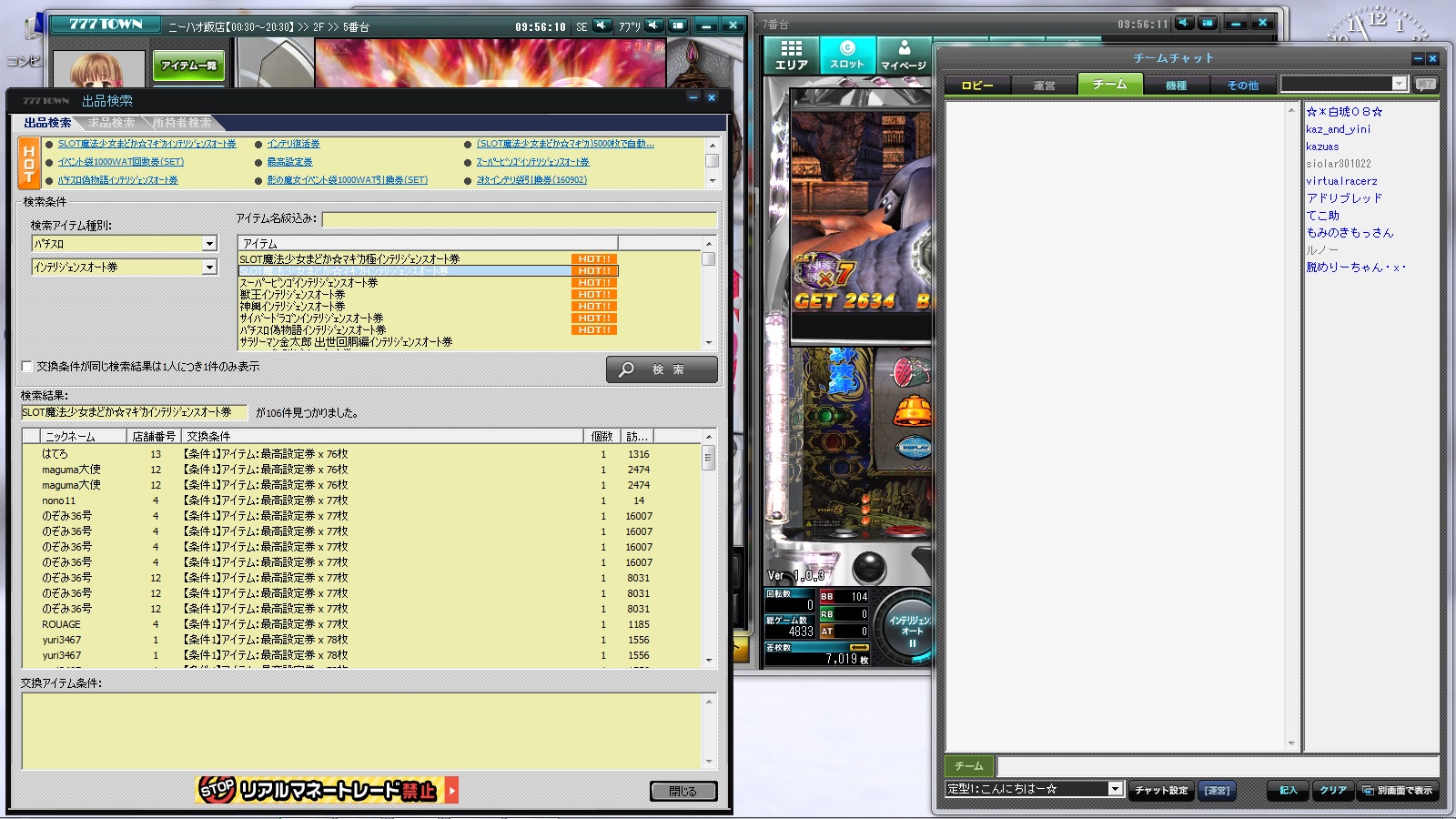1456x819 pixels.
Task: Switch chat to その他 tab
Action: pyautogui.click(x=1243, y=86)
